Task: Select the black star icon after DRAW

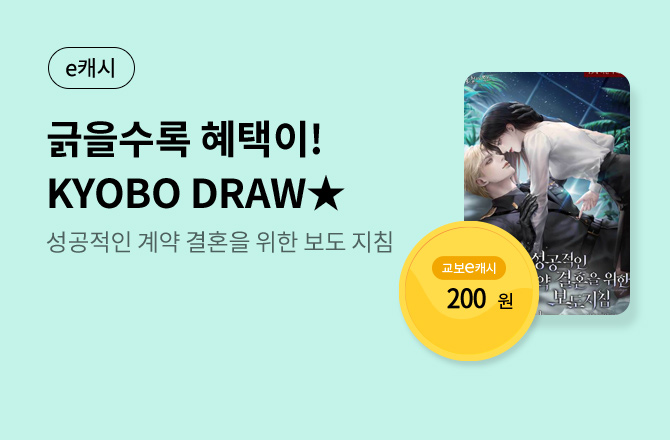Action: [326, 194]
